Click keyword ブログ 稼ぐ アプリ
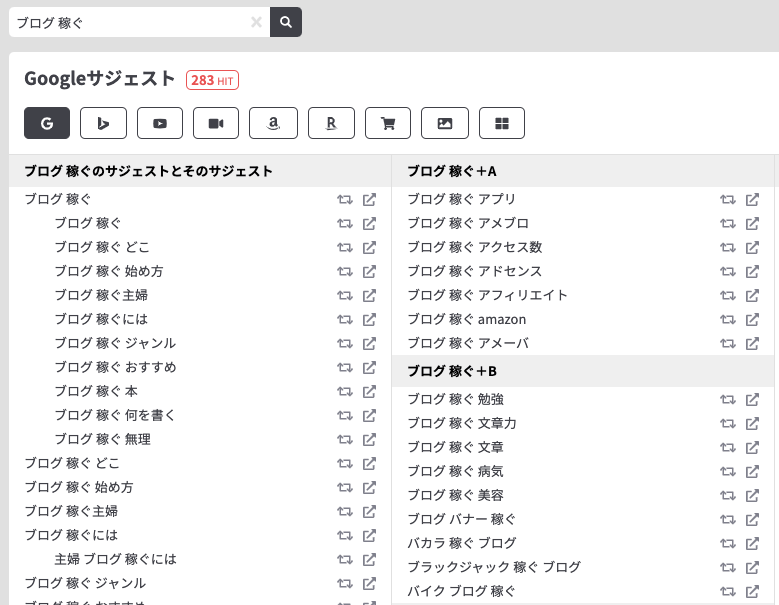The image size is (779, 605). (462, 200)
